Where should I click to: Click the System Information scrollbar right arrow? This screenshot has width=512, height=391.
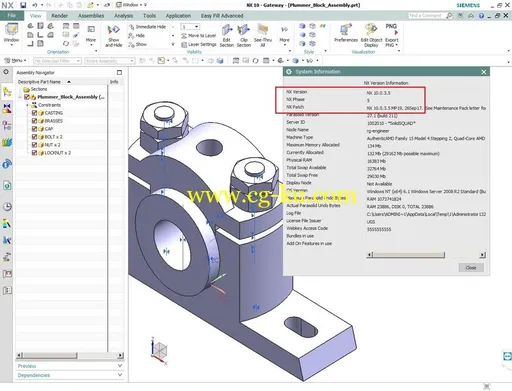[x=482, y=255]
